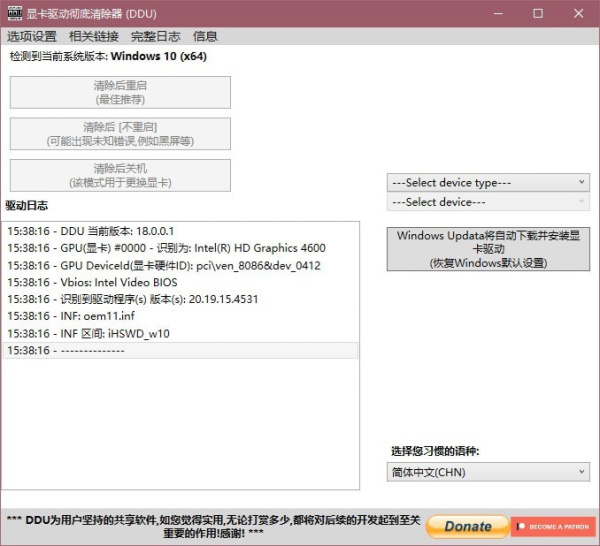Open the 简体中文(CHN) language dropdown
The width and height of the screenshot is (600, 546).
488,472
